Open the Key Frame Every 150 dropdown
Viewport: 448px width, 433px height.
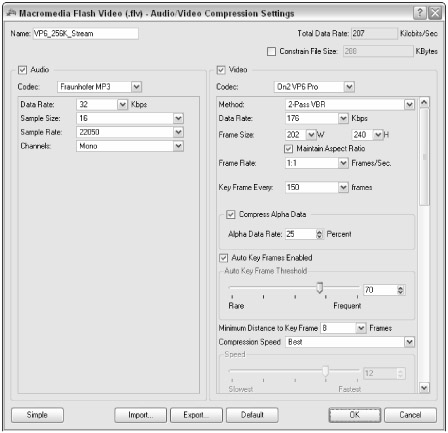pos(343,187)
